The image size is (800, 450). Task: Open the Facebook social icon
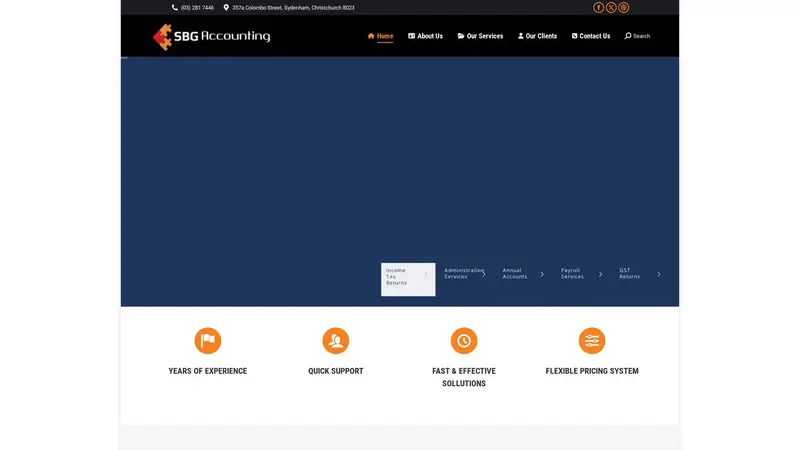point(598,8)
